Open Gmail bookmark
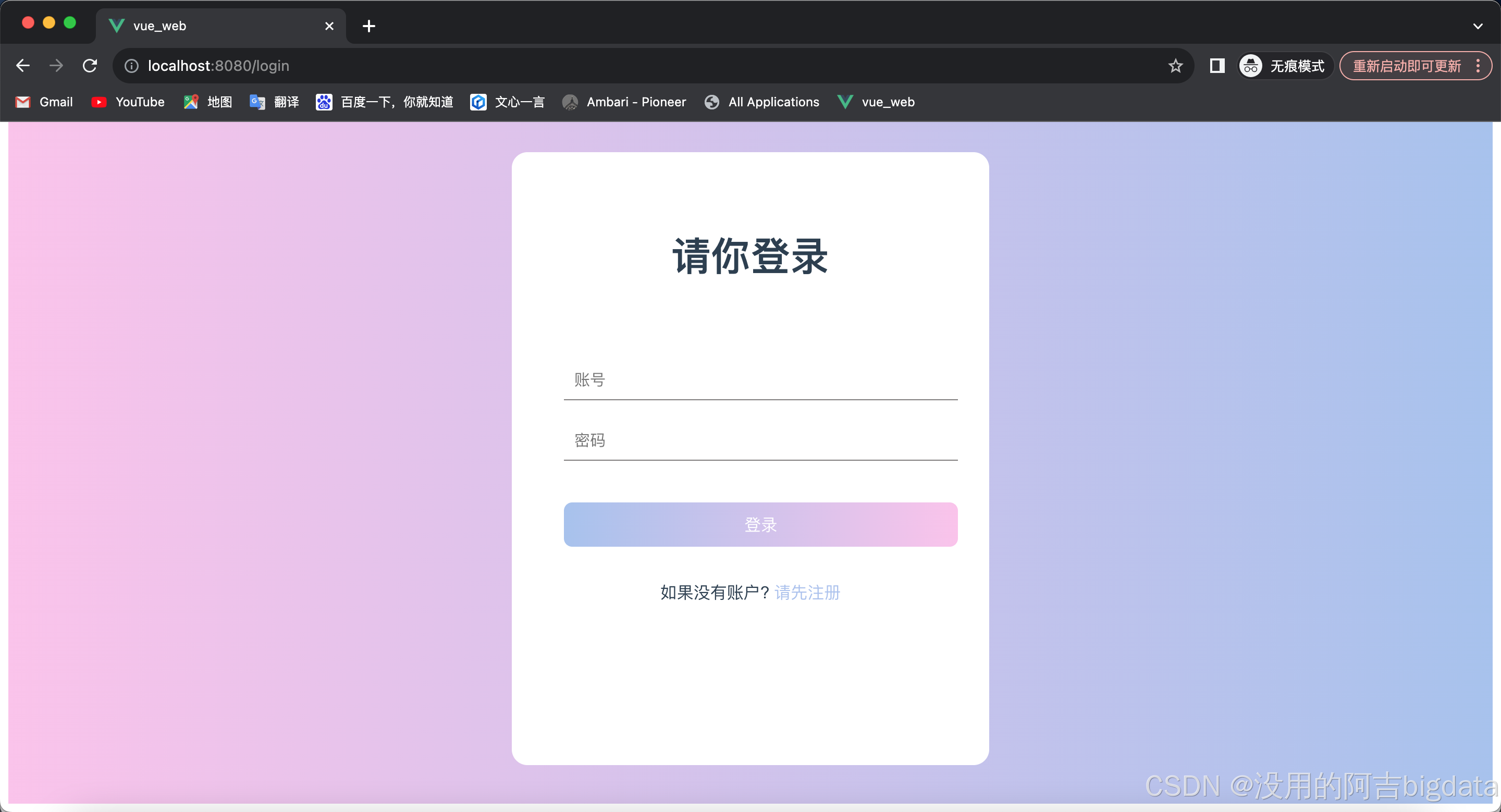This screenshot has width=1501, height=812. [x=44, y=102]
